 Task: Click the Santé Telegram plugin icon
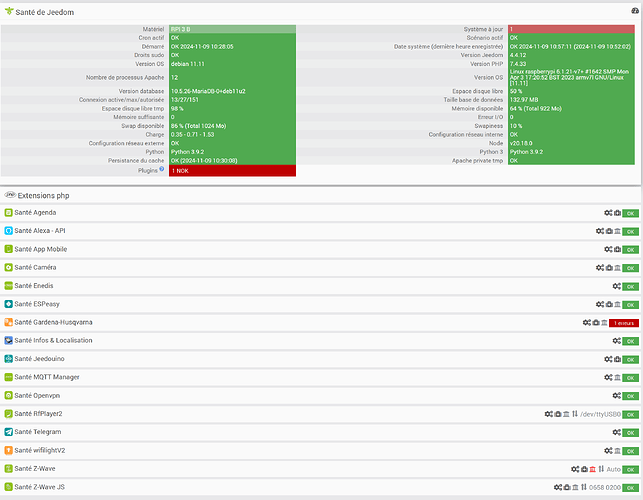coord(9,432)
